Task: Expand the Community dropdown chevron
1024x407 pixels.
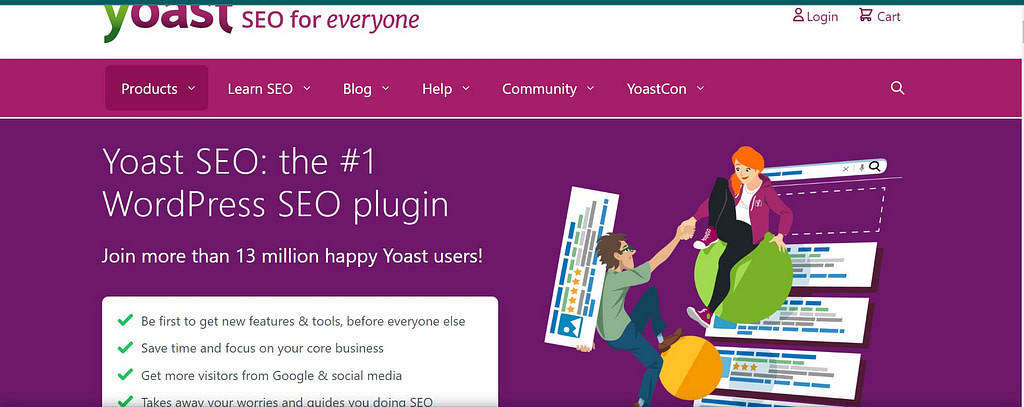Action: click(590, 88)
